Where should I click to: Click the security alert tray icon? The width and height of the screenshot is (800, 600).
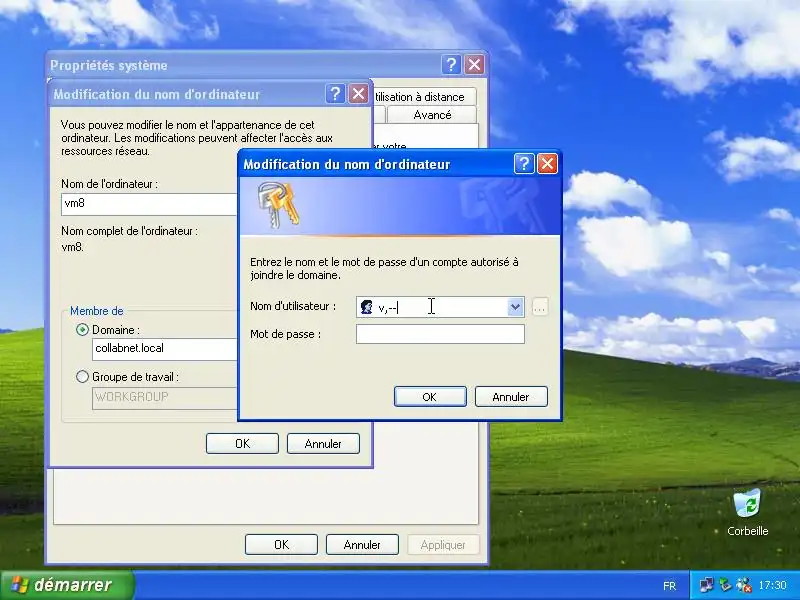[744, 585]
